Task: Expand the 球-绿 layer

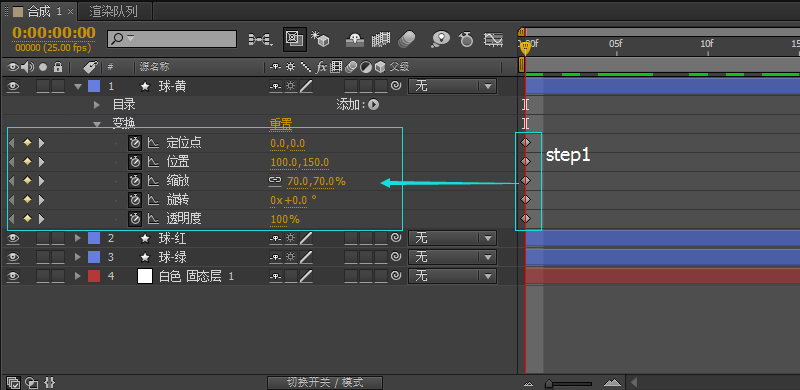Action: 78,257
